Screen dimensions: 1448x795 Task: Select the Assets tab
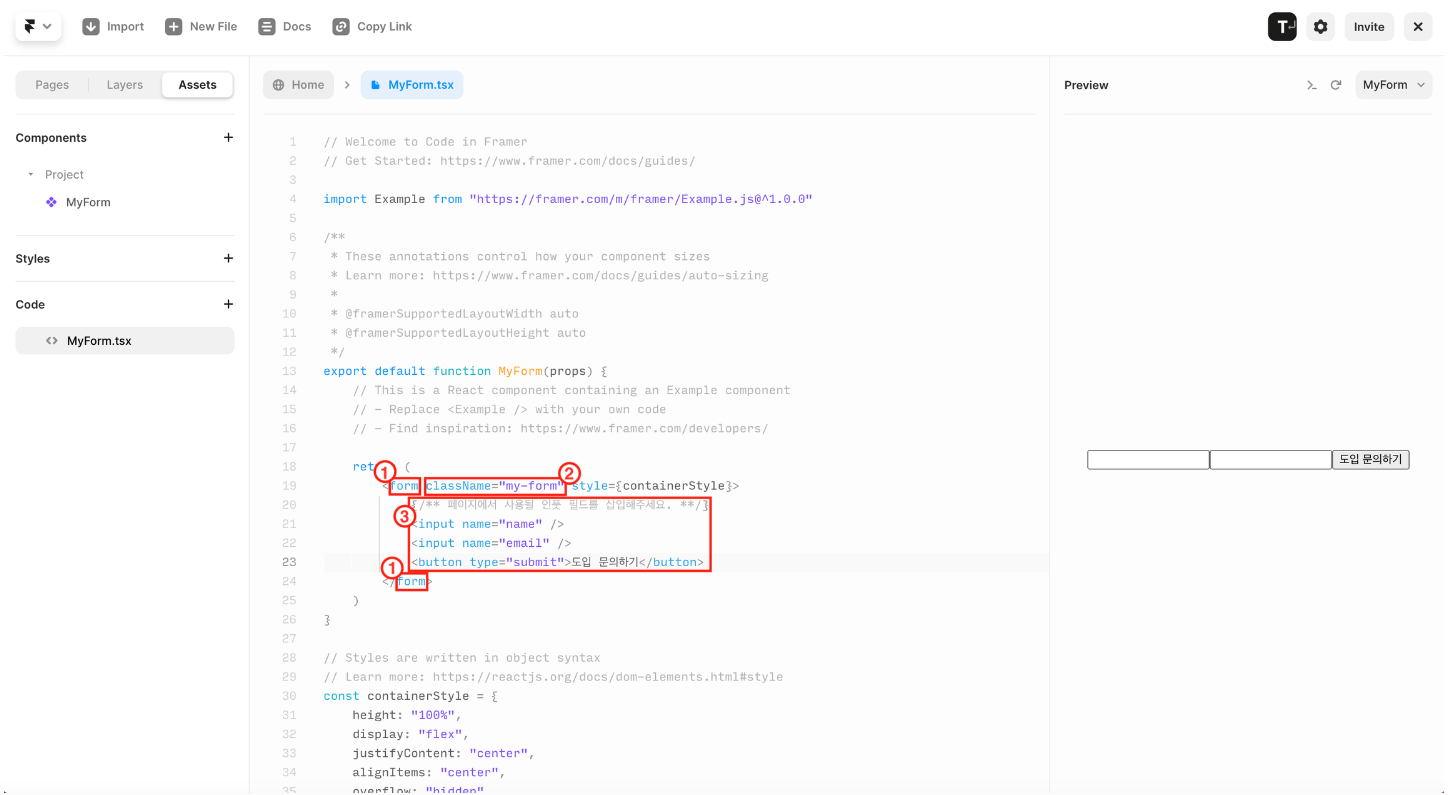197,85
